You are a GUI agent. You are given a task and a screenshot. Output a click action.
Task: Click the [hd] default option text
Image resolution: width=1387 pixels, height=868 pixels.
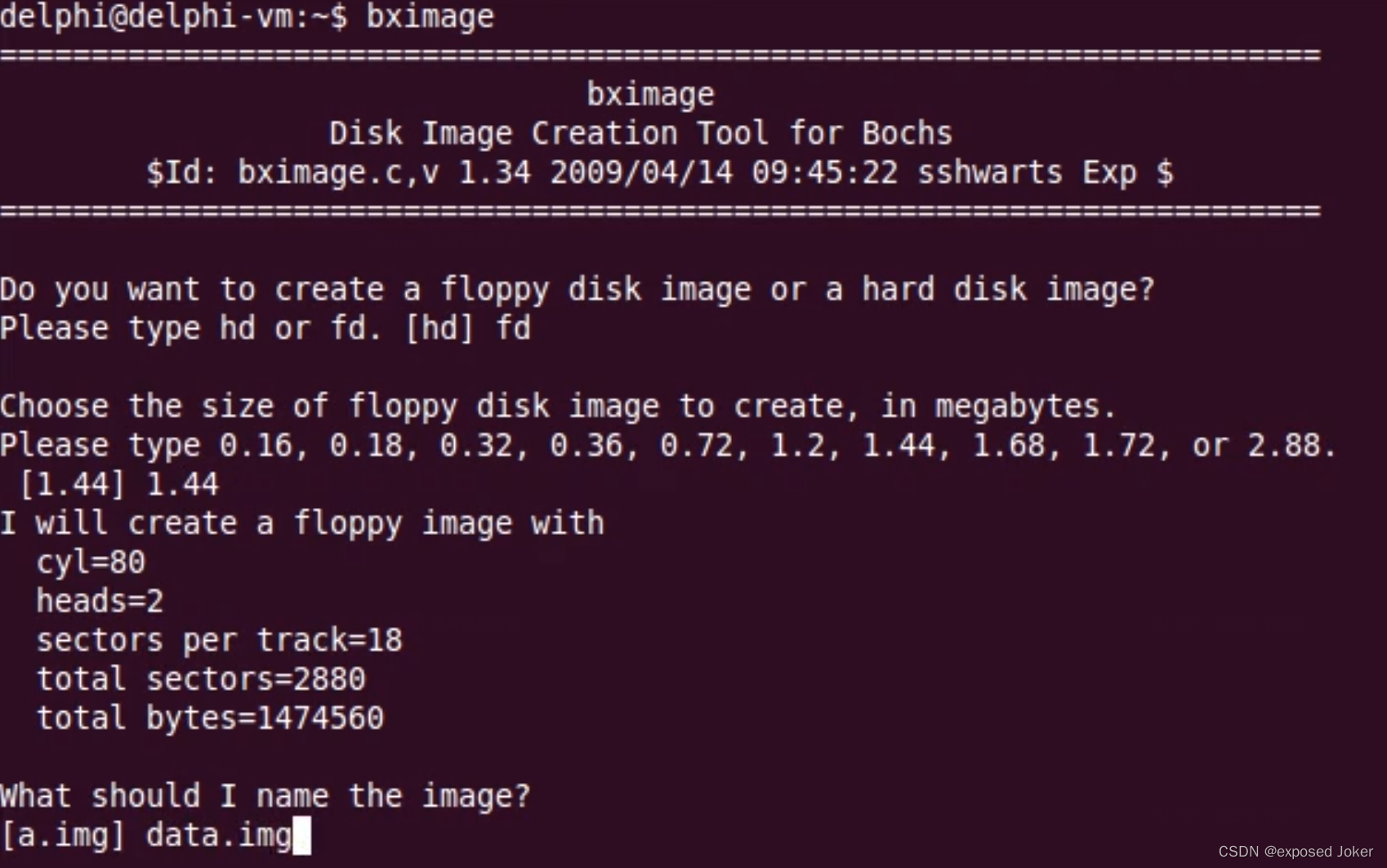[439, 328]
